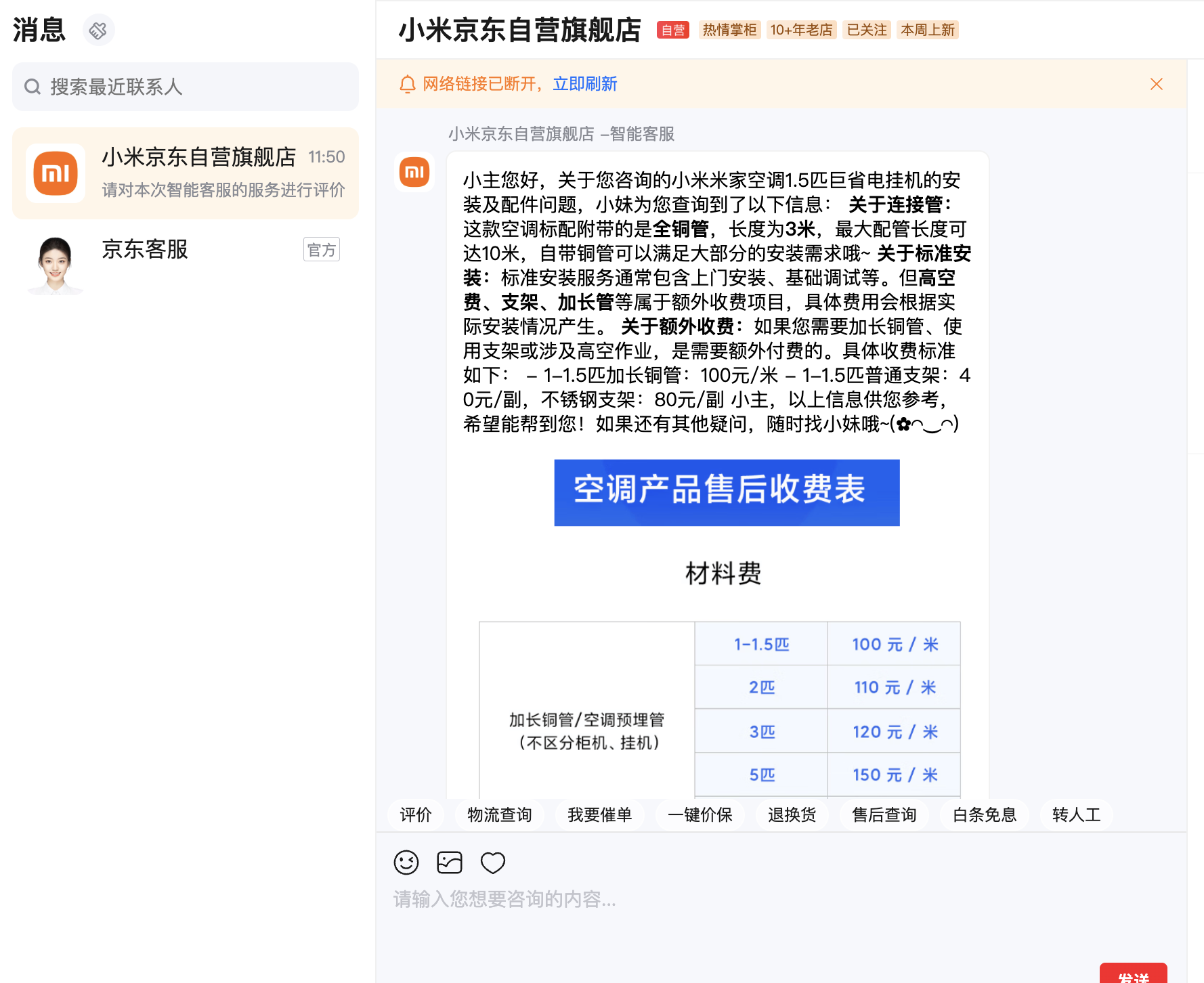1204x983 pixels.
Task: Open the 京东客服 conversation
Action: pyautogui.click(x=186, y=265)
